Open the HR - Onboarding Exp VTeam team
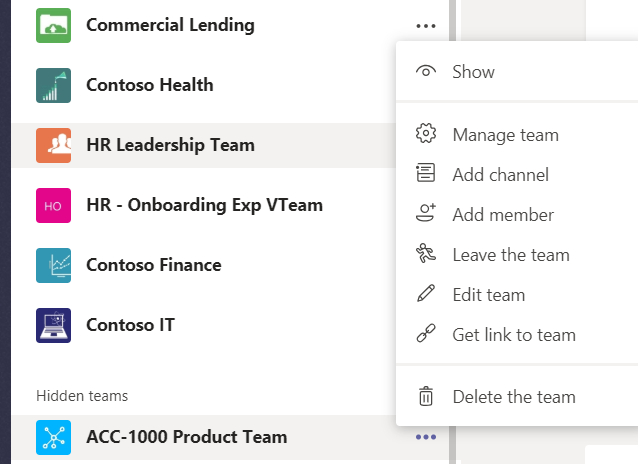This screenshot has height=464, width=638. point(204,205)
